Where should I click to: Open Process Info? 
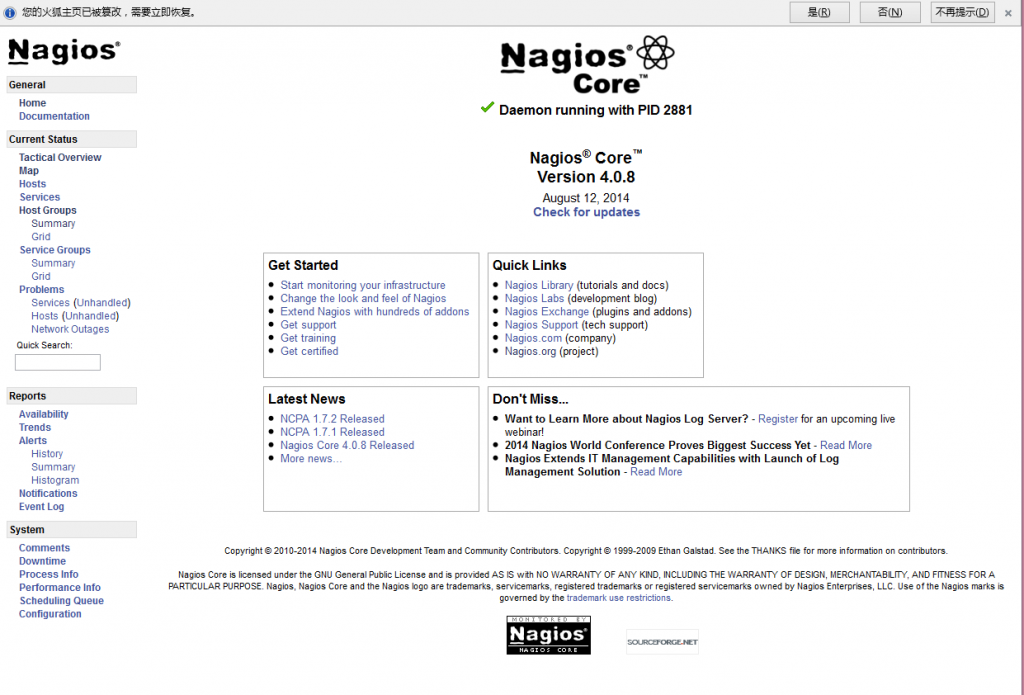49,574
